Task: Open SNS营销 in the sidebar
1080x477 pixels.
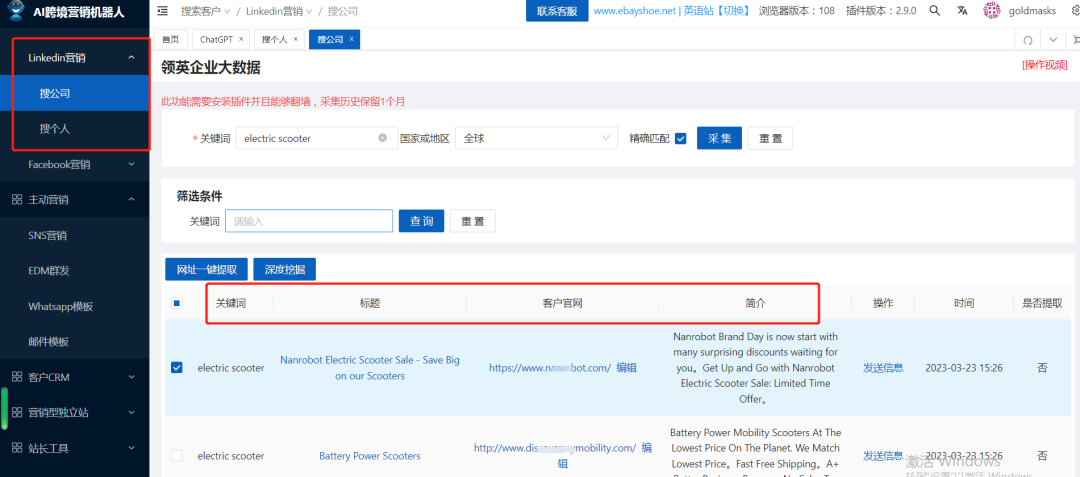Action: click(74, 235)
